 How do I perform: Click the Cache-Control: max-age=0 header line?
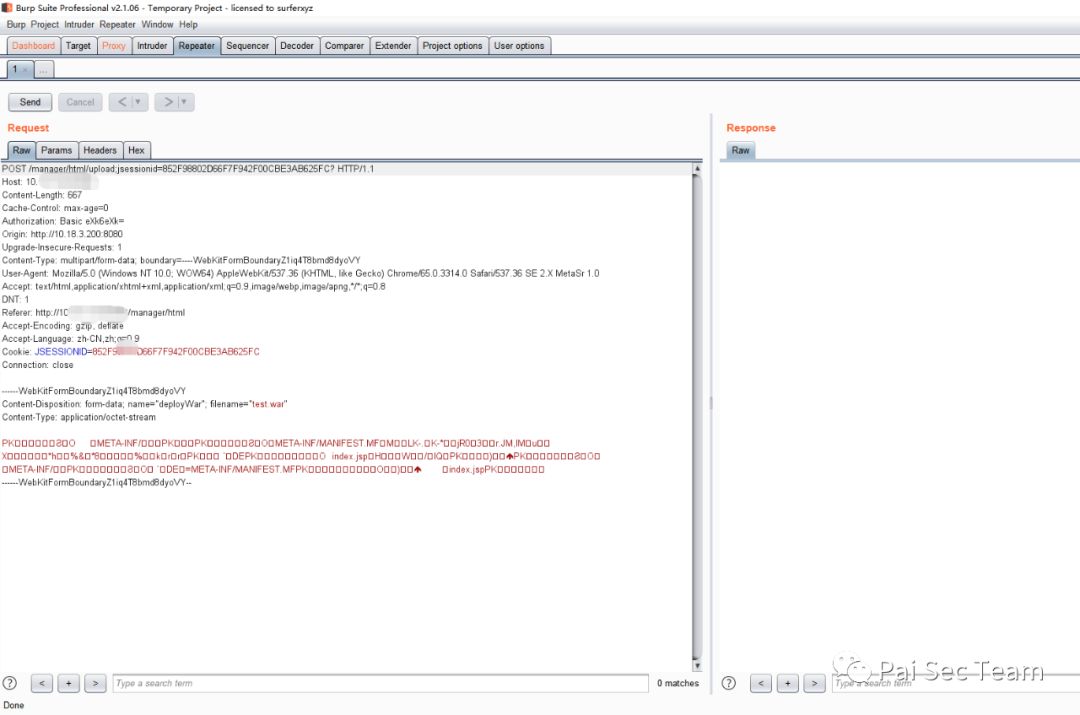pos(55,208)
